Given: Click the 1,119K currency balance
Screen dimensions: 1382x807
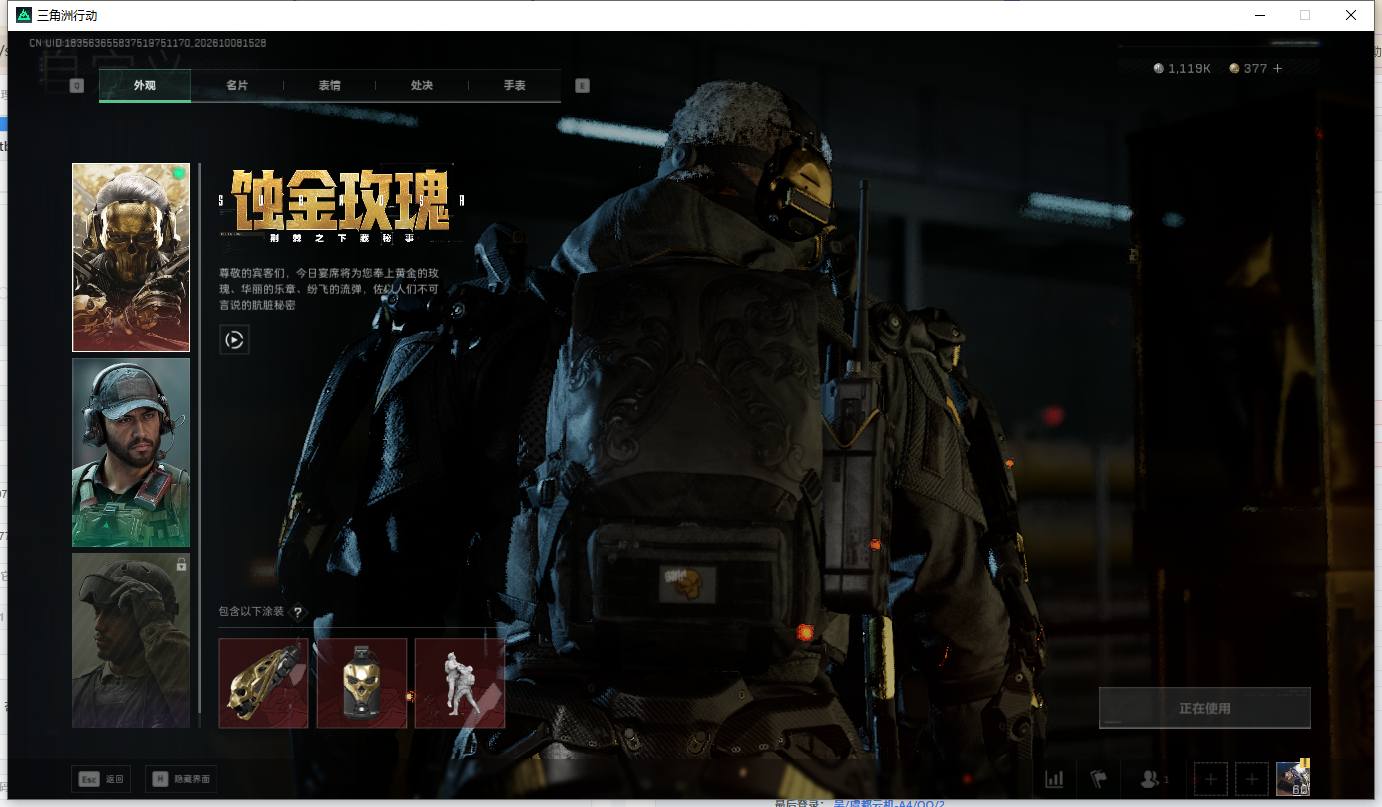Looking at the screenshot, I should [1182, 68].
